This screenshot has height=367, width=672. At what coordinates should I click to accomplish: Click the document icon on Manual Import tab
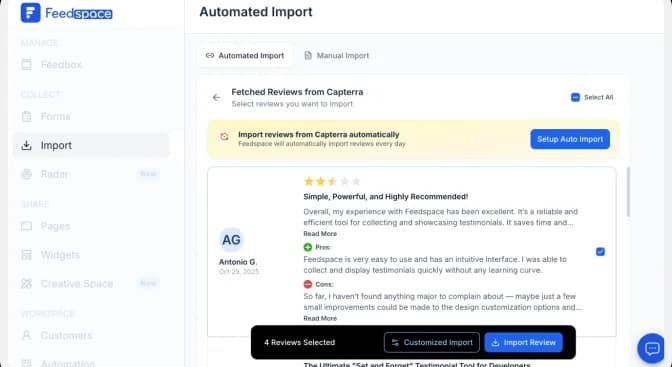coord(308,56)
